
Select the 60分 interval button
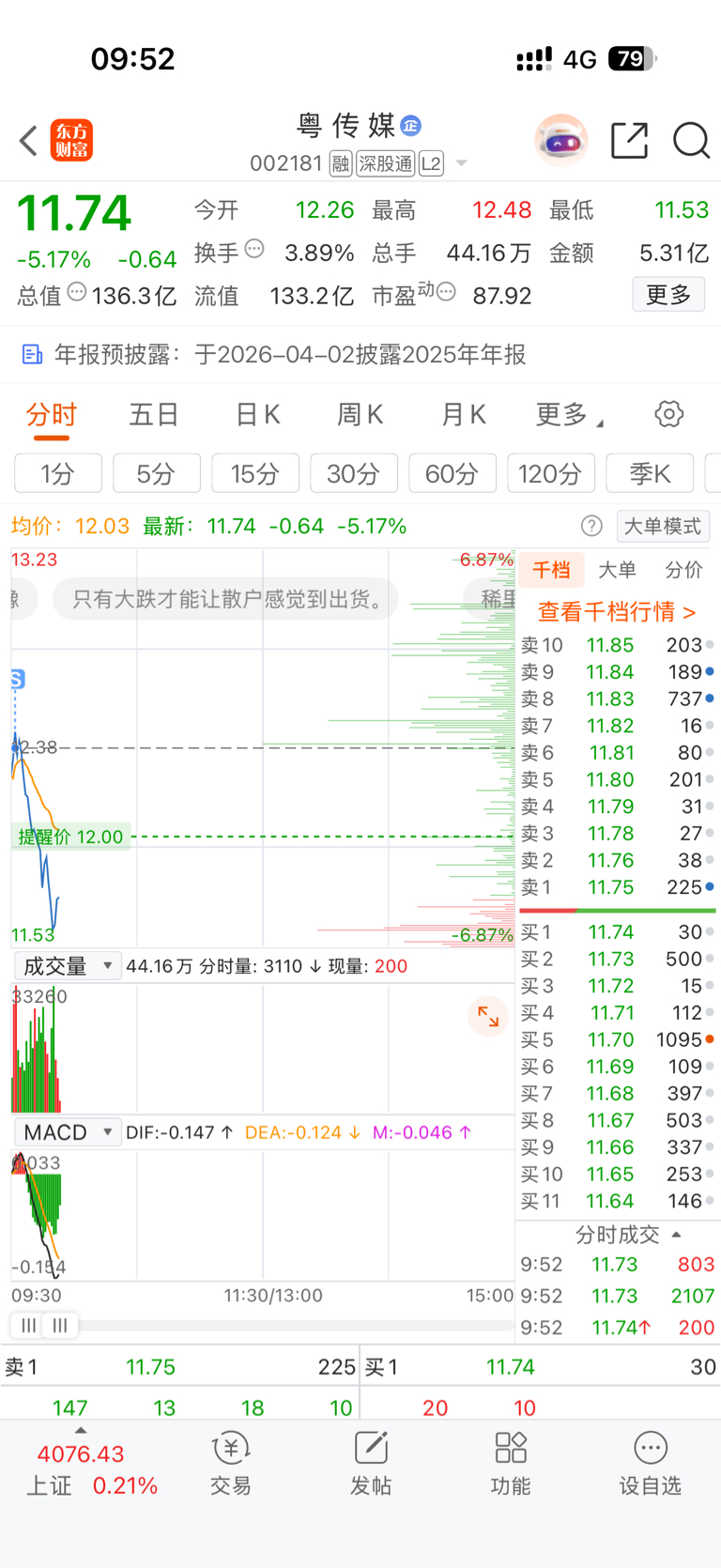coord(453,473)
